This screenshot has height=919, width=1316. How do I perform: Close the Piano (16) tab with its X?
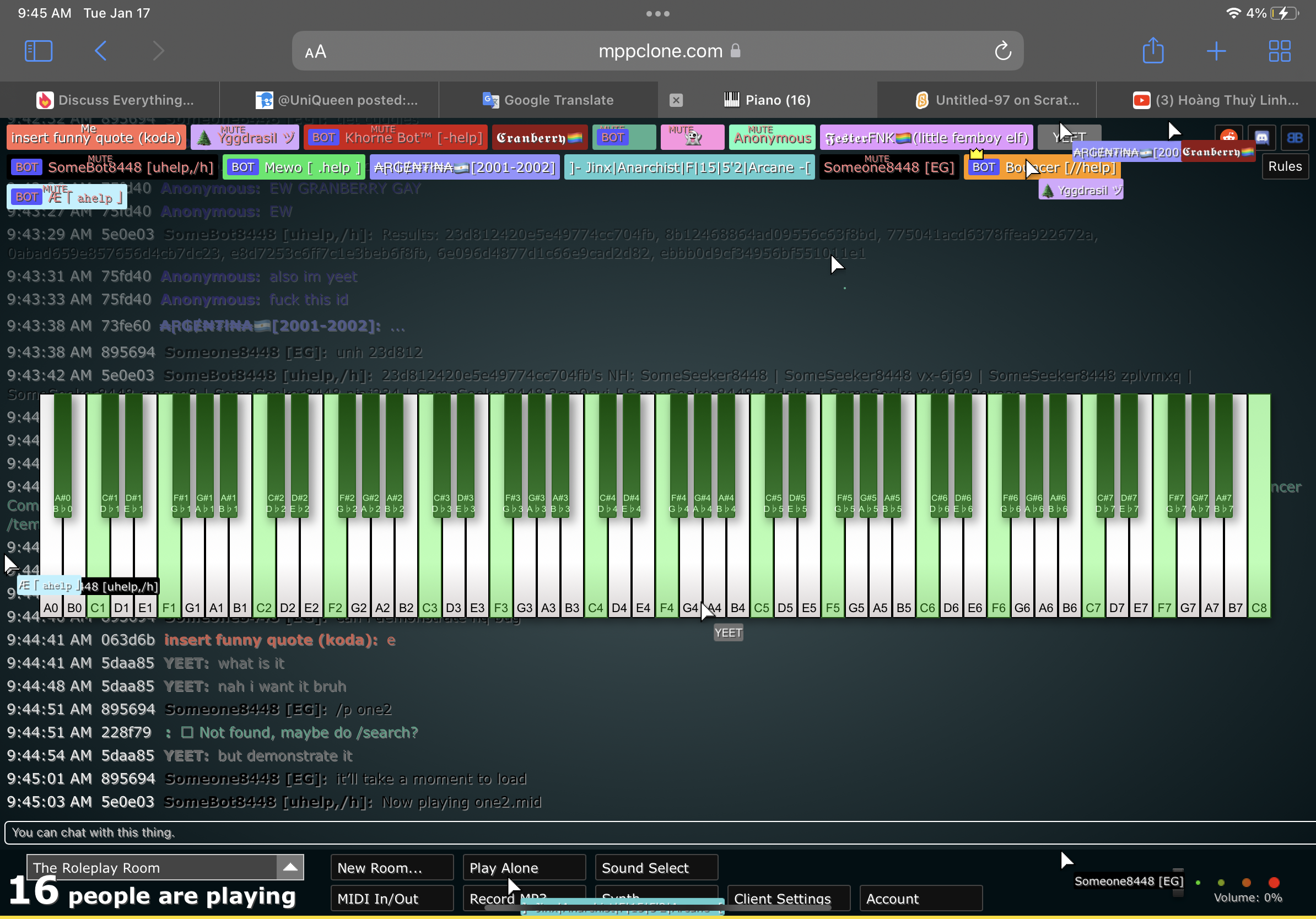click(x=676, y=100)
